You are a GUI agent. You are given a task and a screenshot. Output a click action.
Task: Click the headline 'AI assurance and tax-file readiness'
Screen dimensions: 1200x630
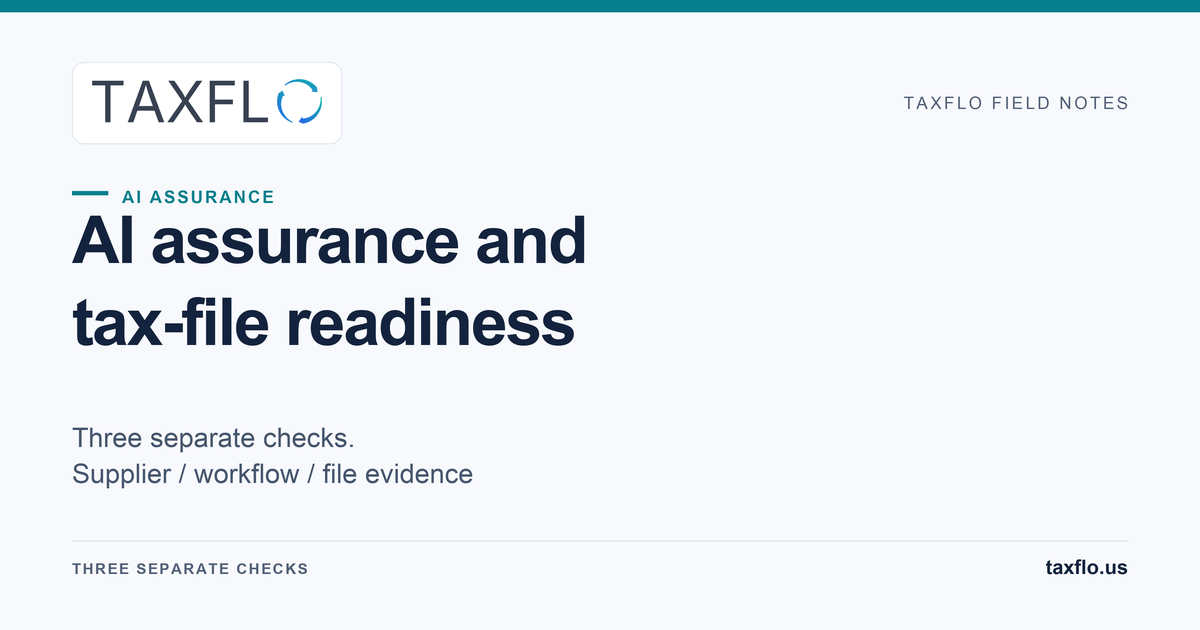click(x=329, y=282)
